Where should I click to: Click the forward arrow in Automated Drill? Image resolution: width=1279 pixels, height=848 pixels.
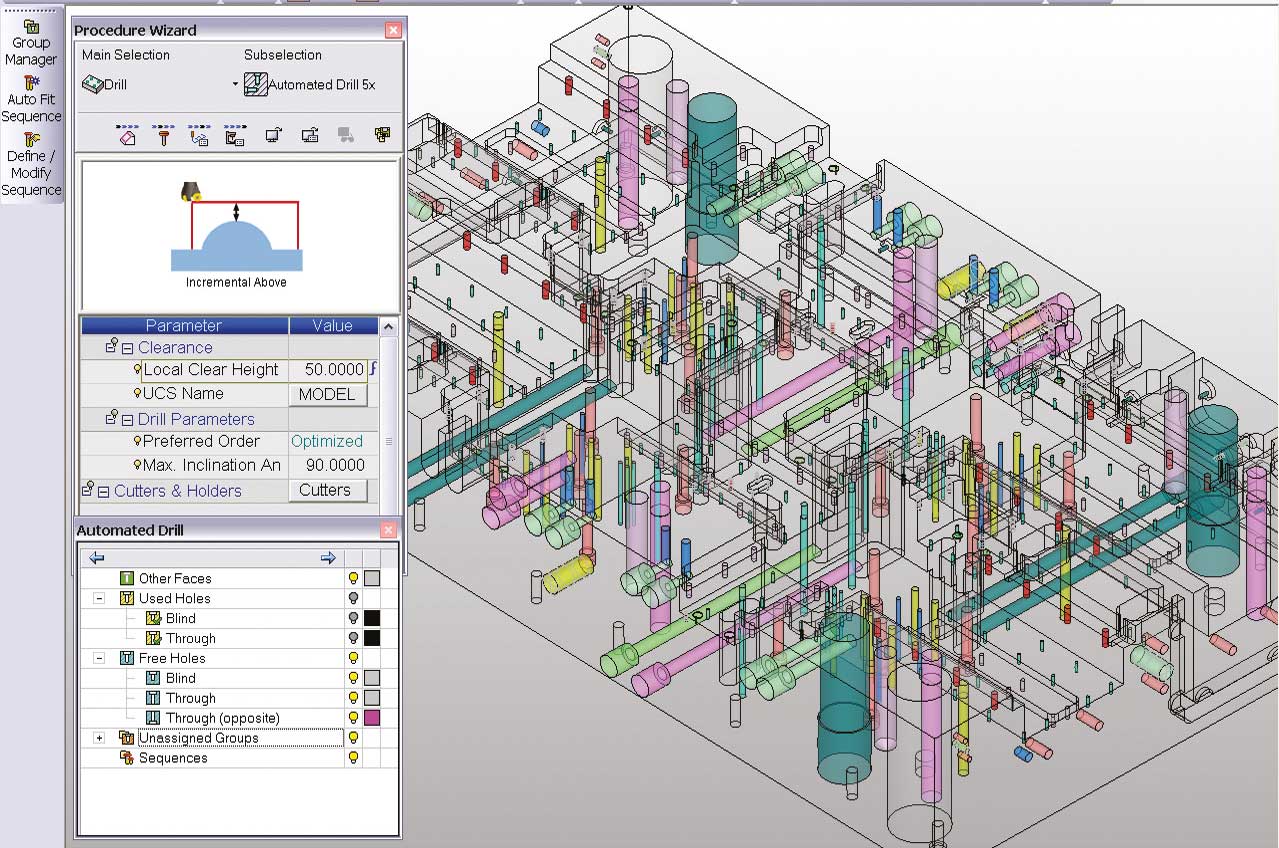[327, 558]
